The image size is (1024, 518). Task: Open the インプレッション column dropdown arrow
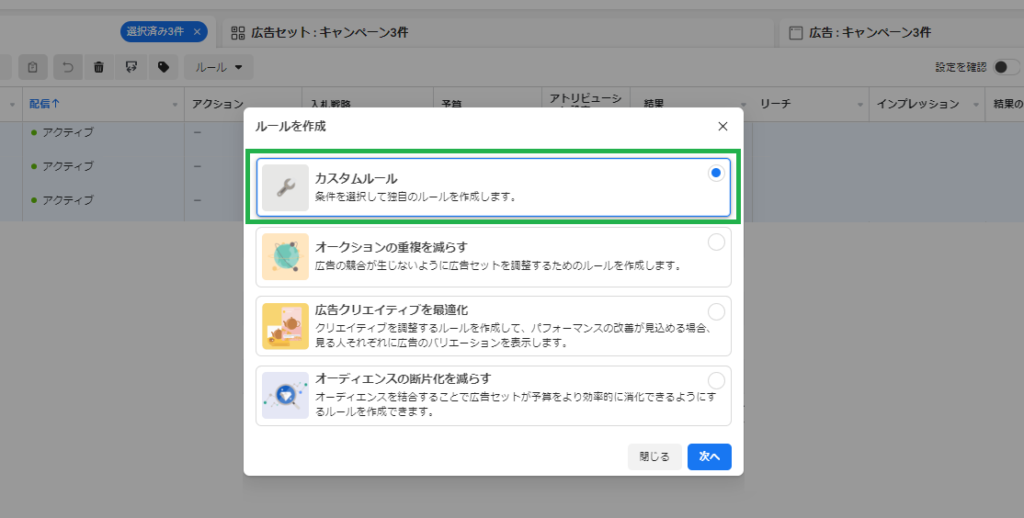[x=976, y=105]
